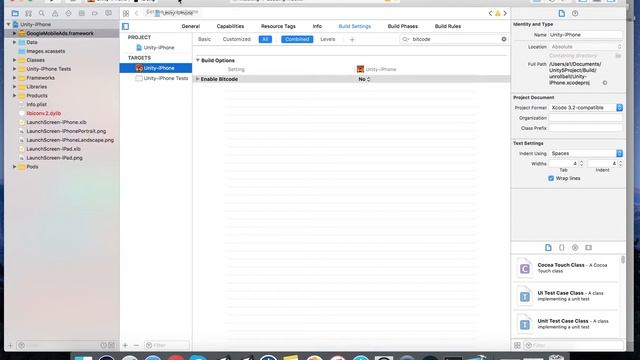This screenshot has height=360, width=640.
Task: Open the Project navigator folder icon
Action: [x=15, y=13]
